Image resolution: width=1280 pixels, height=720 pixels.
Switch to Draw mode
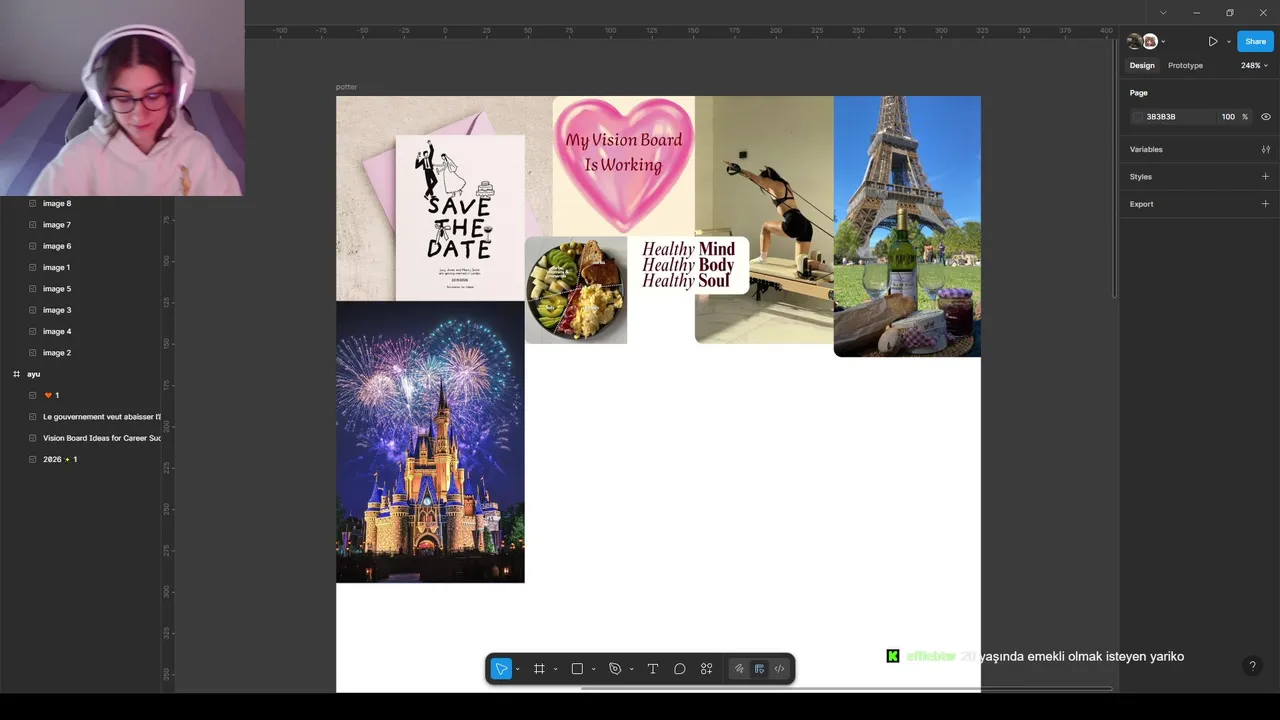(x=739, y=669)
